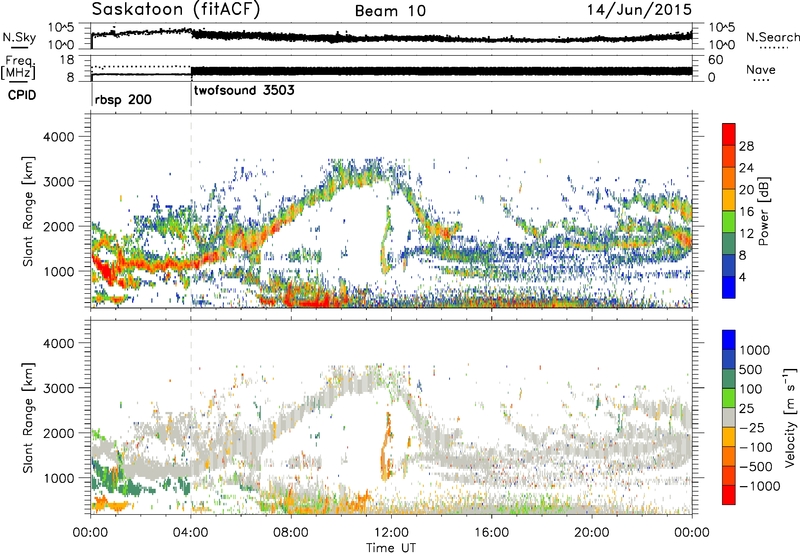
Task: Click the '16' tick on Power scale
Action: [746, 212]
